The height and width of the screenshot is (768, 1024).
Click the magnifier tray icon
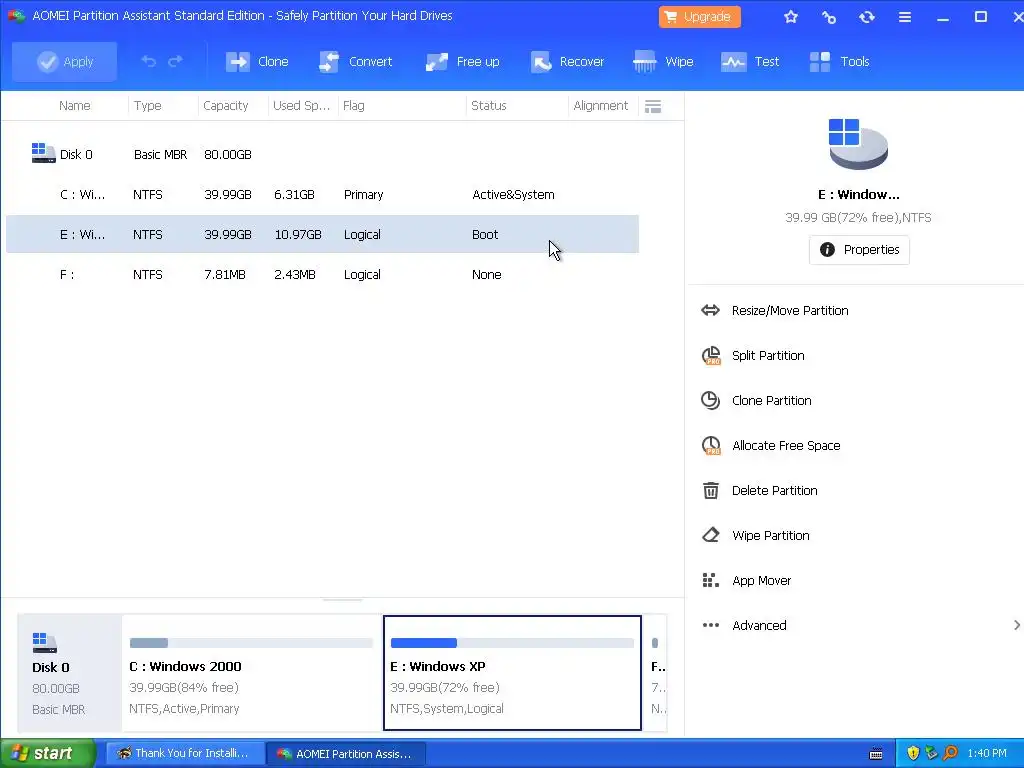pyautogui.click(x=950, y=754)
